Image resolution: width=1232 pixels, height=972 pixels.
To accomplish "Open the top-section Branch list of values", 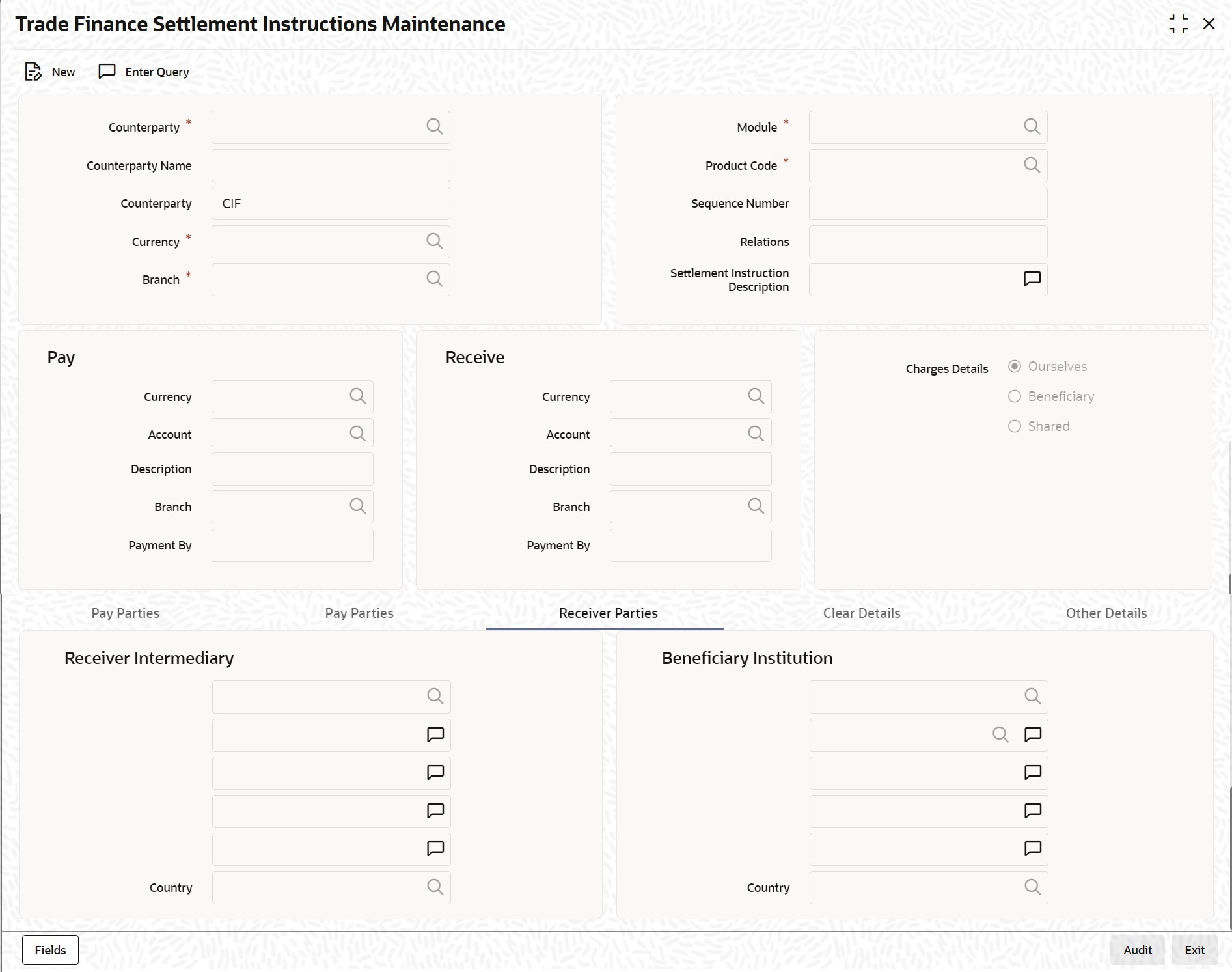I will click(x=434, y=279).
